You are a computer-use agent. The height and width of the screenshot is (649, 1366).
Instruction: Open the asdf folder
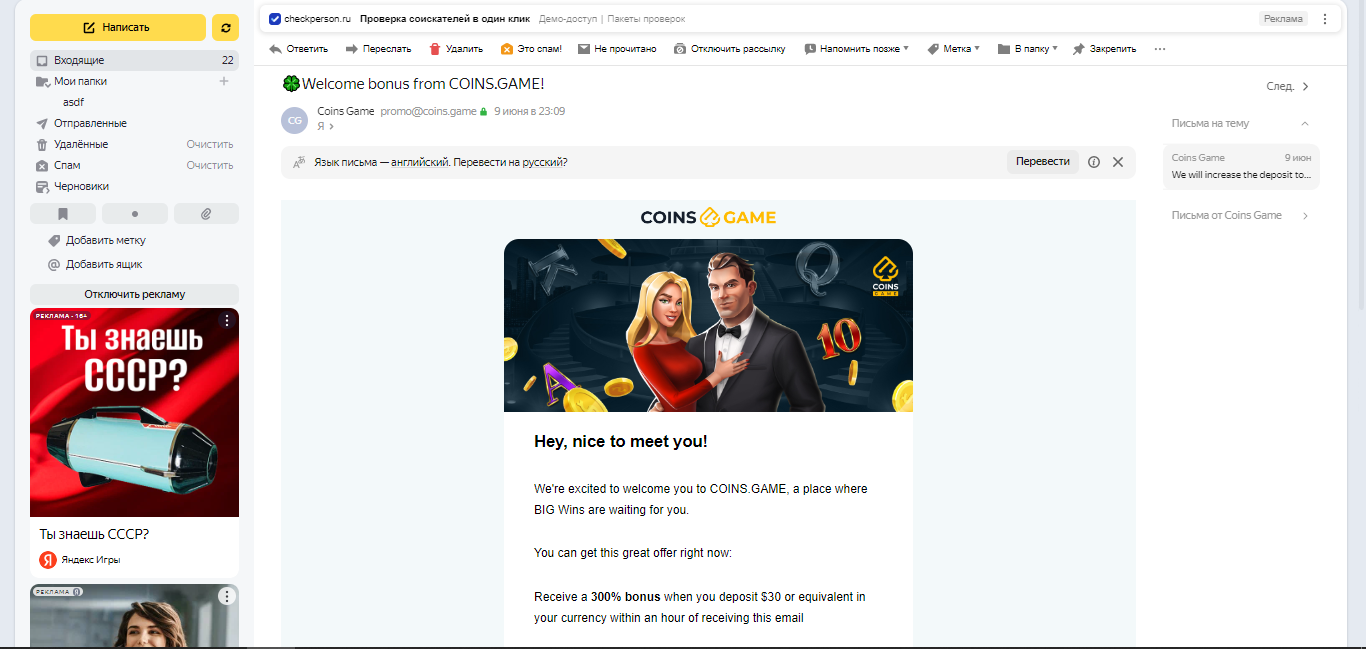click(73, 102)
